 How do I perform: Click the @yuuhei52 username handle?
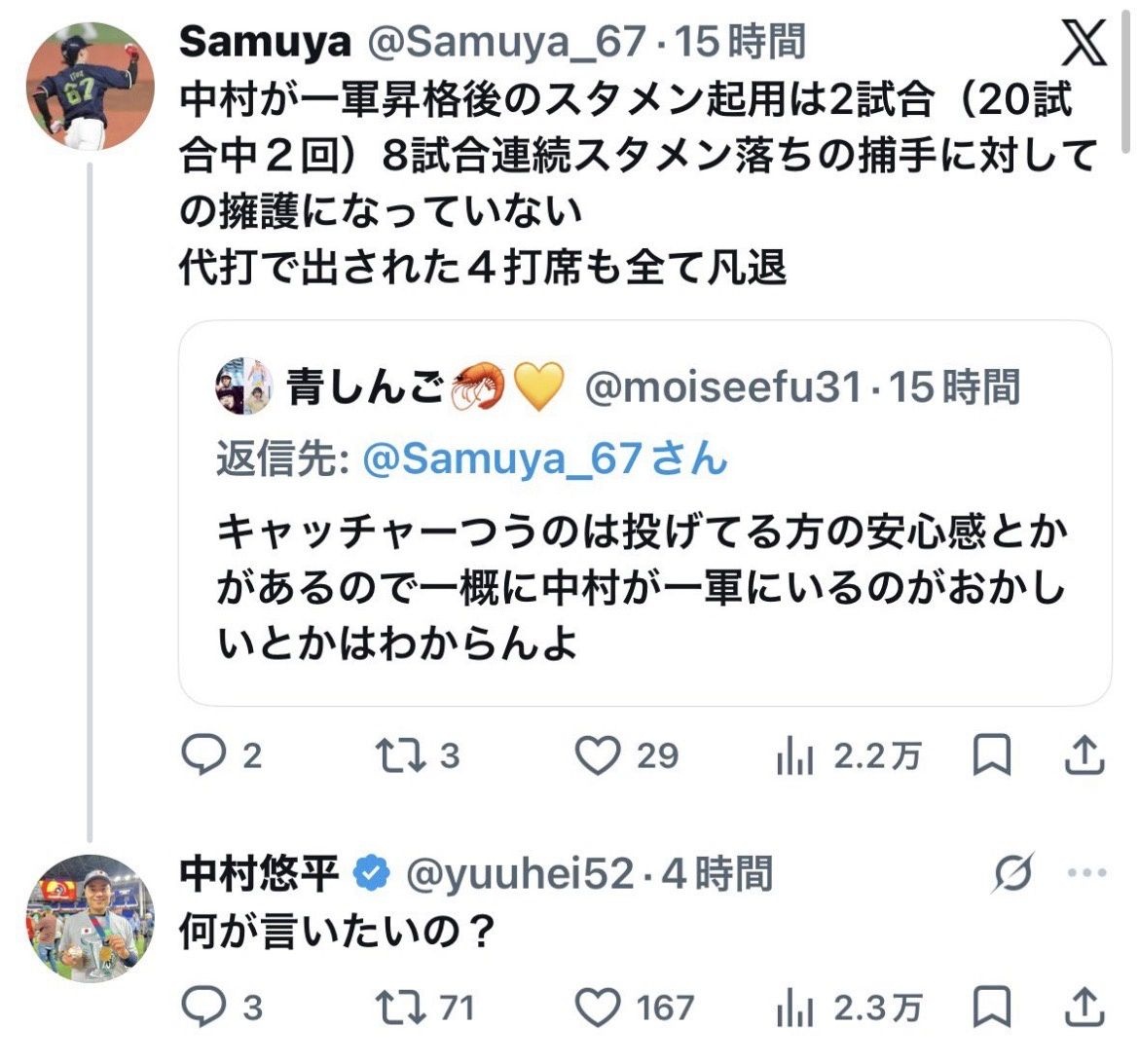point(519,874)
